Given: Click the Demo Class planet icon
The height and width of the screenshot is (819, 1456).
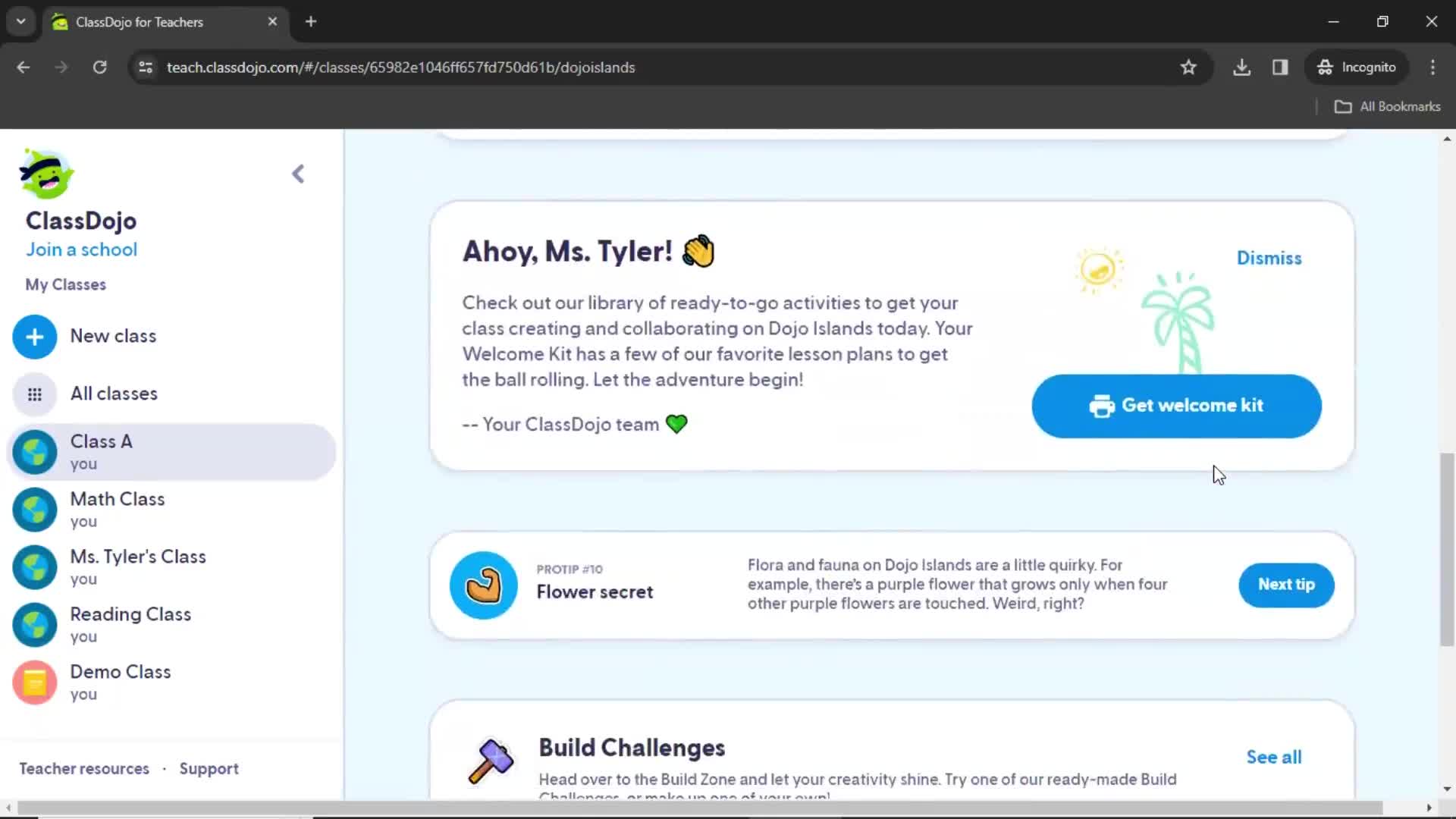Looking at the screenshot, I should (35, 682).
